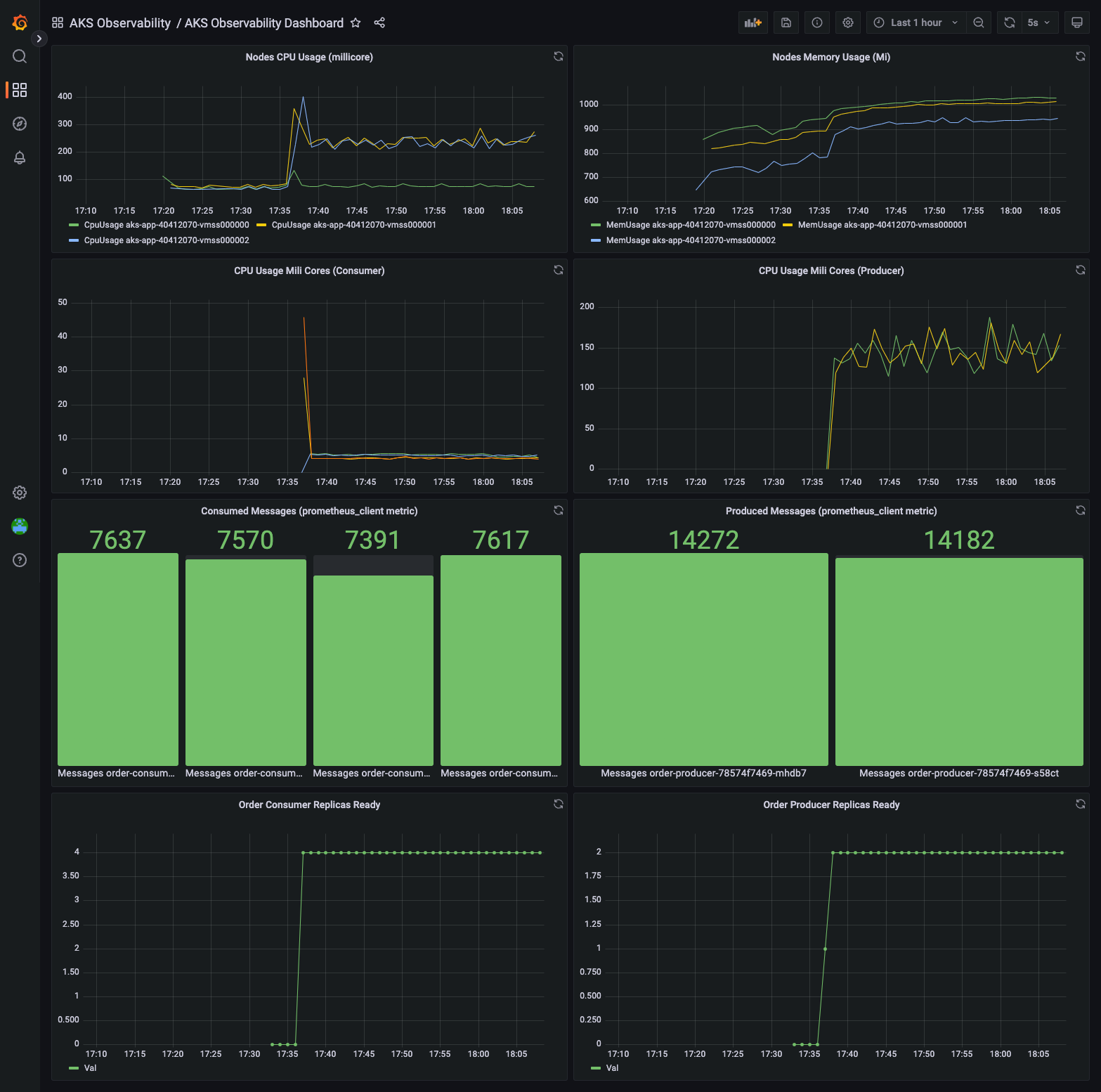Click the AKS Observability Dashboard title
The width and height of the screenshot is (1101, 1092).
[264, 22]
